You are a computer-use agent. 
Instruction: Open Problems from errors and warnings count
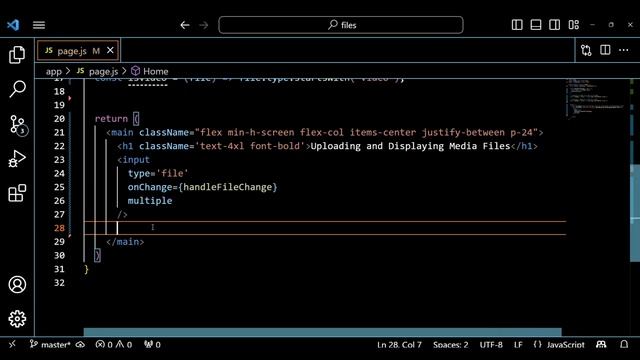pyautogui.click(x=114, y=345)
